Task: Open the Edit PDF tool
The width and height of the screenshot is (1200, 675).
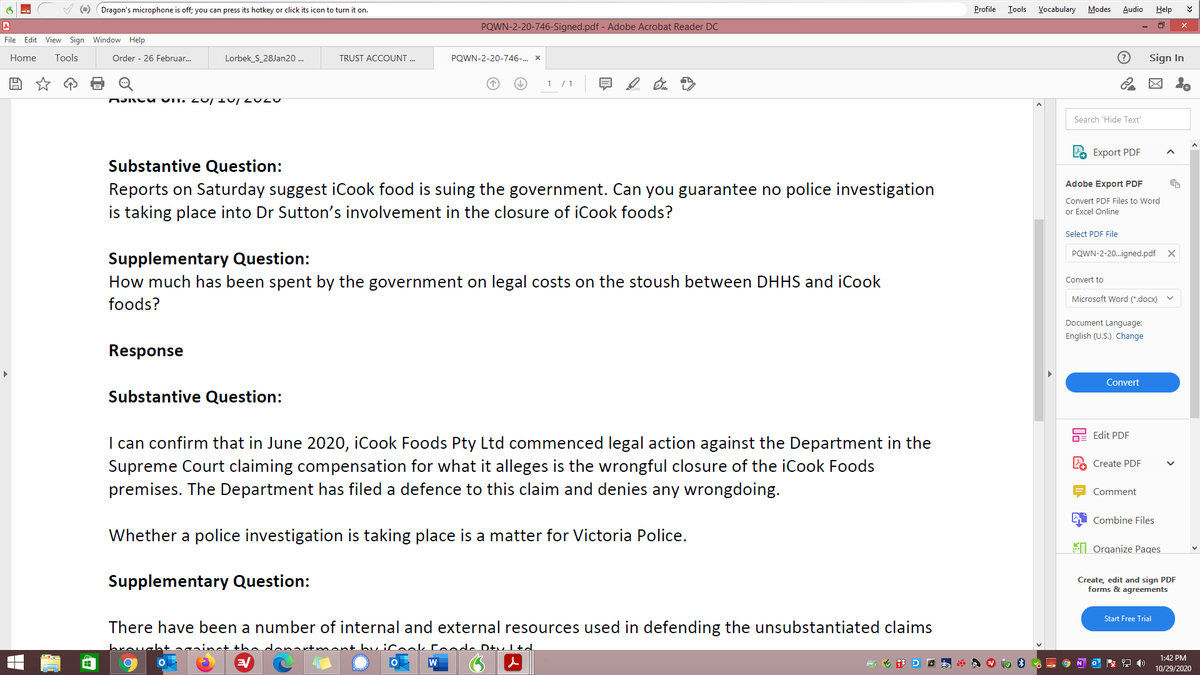Action: (x=1111, y=435)
